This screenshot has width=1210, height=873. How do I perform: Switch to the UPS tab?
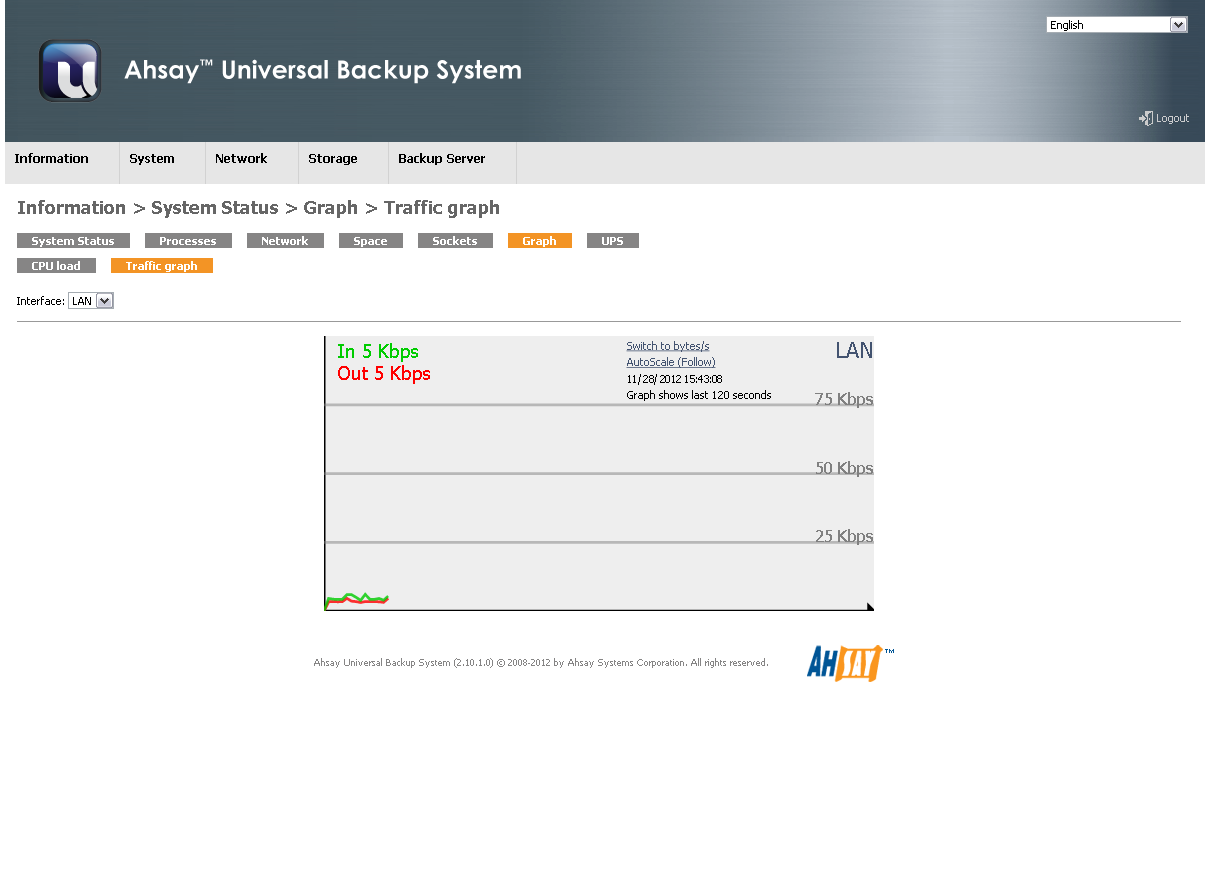612,241
